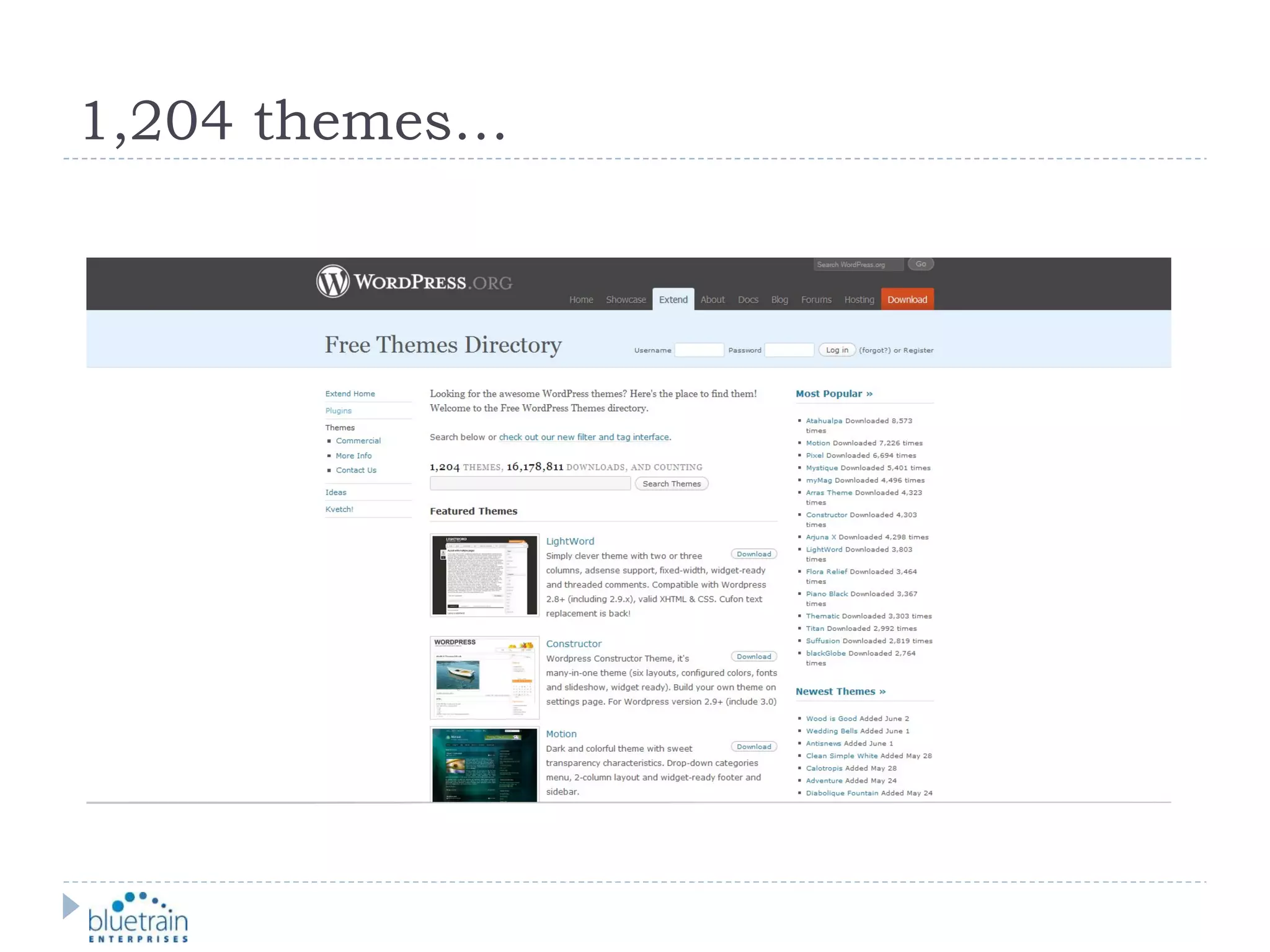Open LightWord in Most Popular list
This screenshot has width=1270, height=952.
coord(824,550)
